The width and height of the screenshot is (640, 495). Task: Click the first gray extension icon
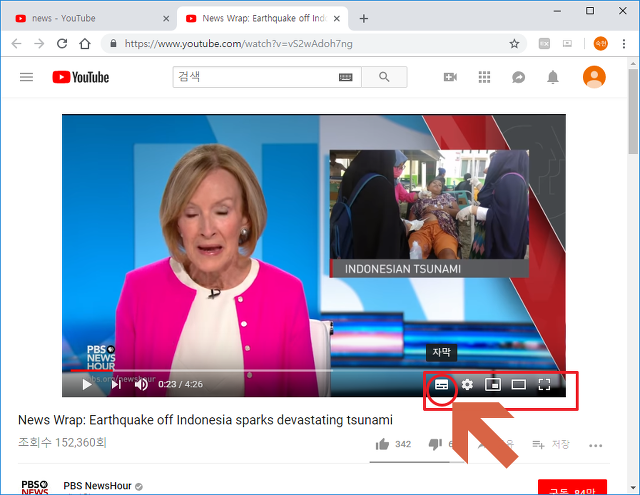pos(544,44)
